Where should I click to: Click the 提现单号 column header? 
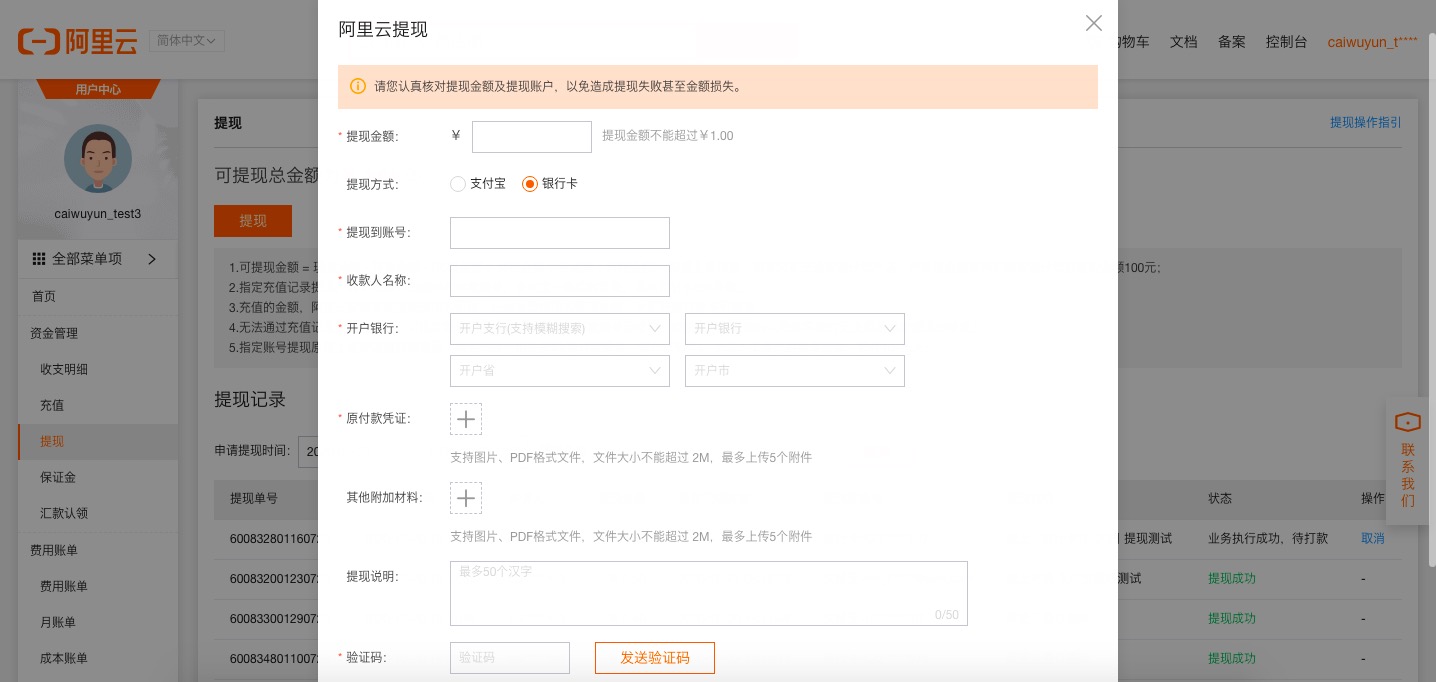[x=254, y=498]
